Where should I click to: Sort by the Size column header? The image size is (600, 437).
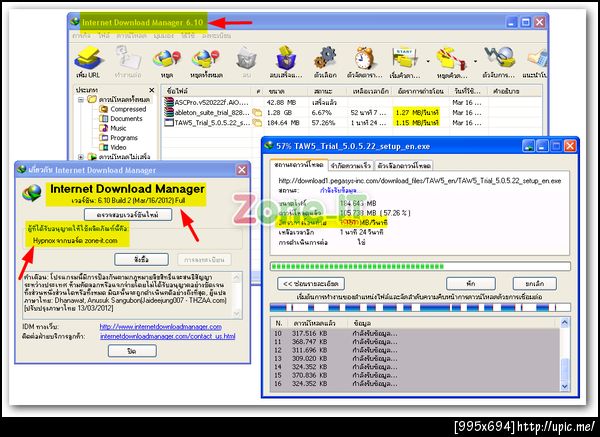(x=285, y=91)
